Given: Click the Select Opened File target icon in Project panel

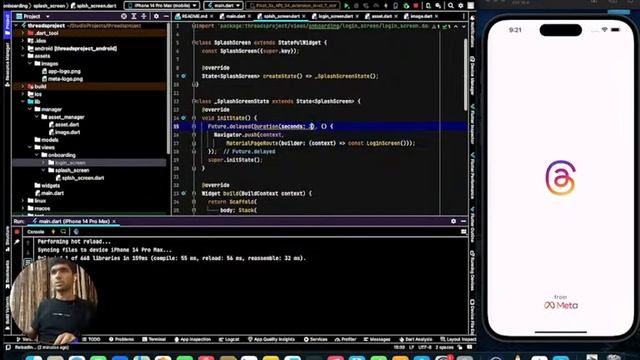Looking at the screenshot, I should [x=124, y=16].
